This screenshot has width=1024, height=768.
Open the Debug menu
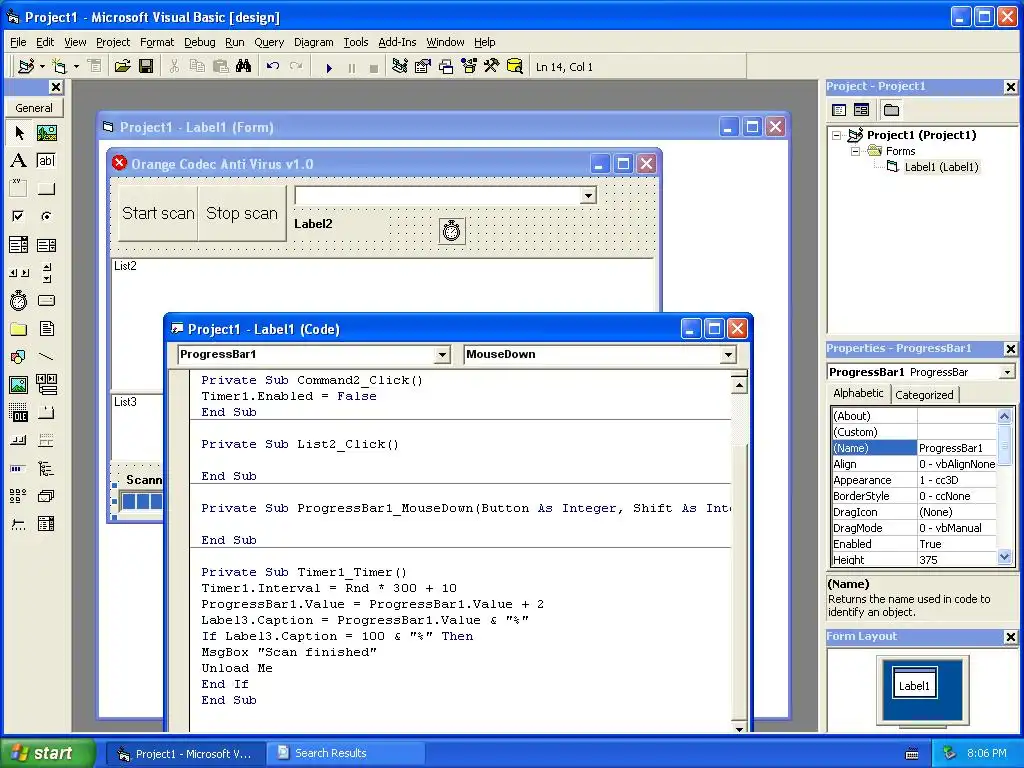pyautogui.click(x=199, y=42)
